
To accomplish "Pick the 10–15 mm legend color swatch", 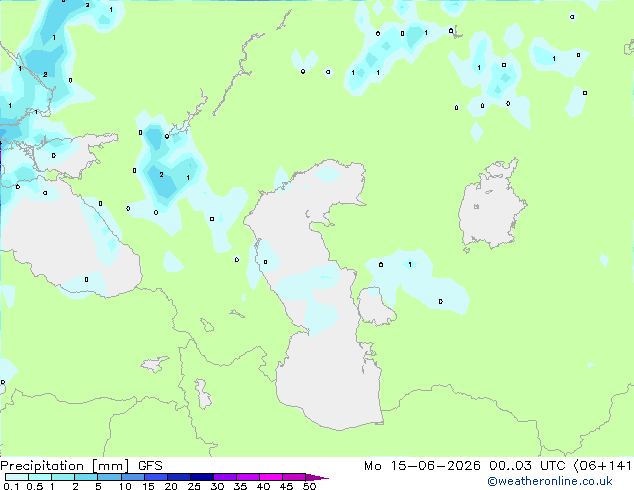I will [x=133, y=477].
